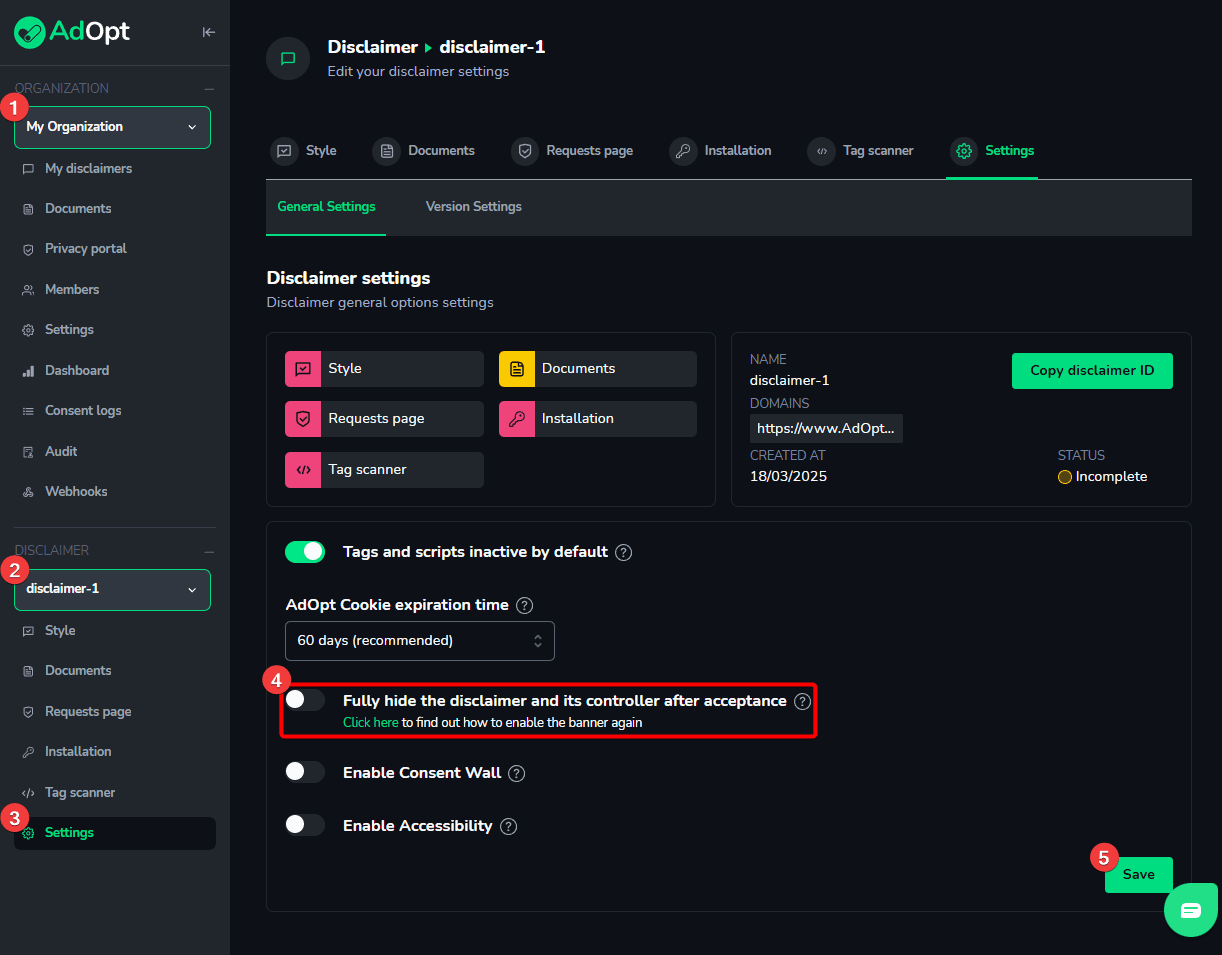Click the Disclaimer breadcrumb in header
This screenshot has width=1222, height=955.
pyautogui.click(x=373, y=47)
